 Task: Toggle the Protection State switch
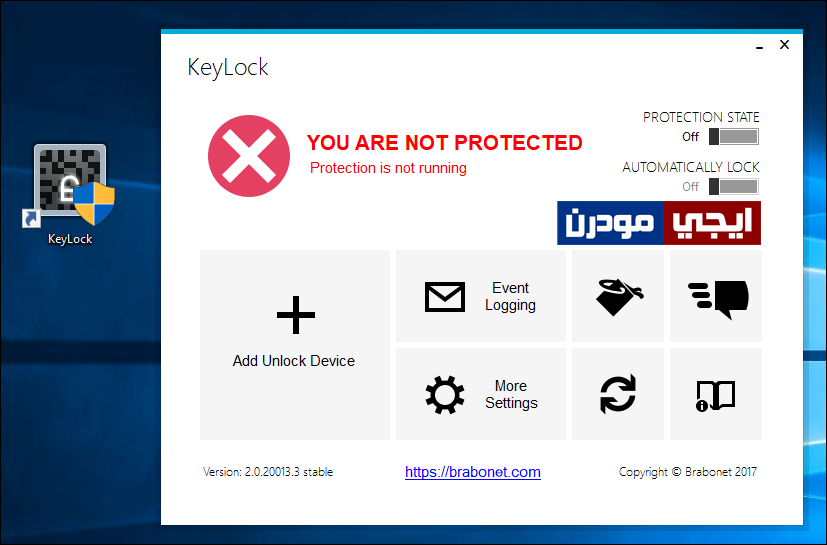(x=734, y=137)
